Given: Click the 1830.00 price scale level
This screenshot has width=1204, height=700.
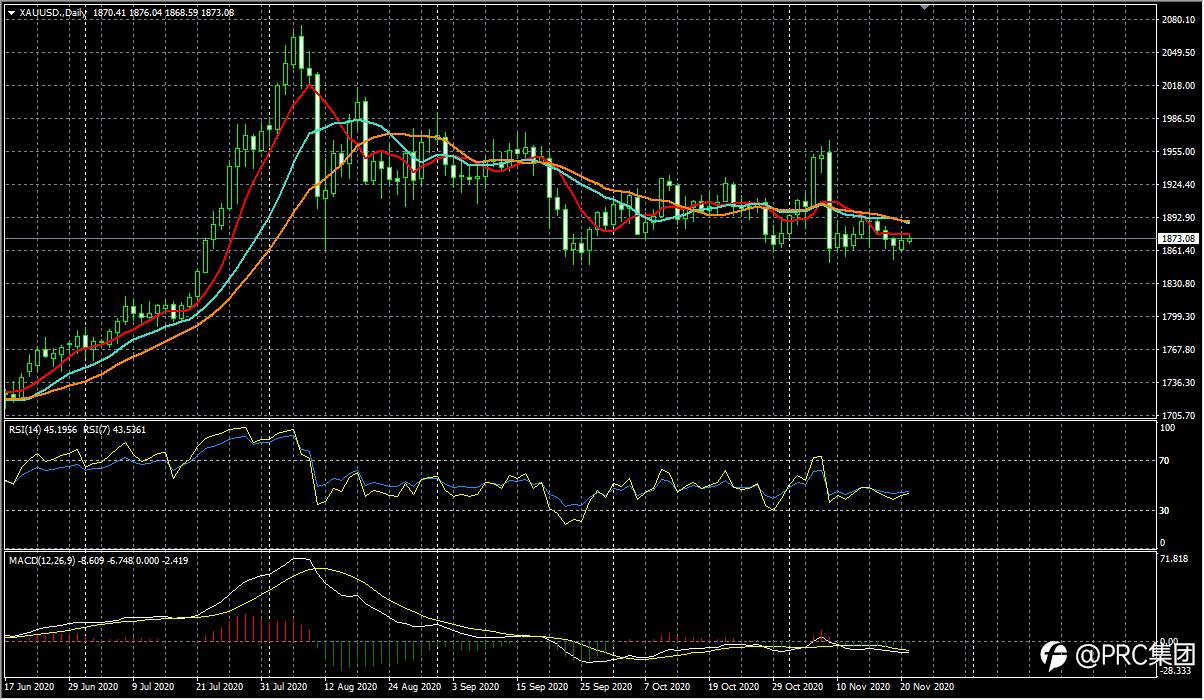Looking at the screenshot, I should coord(1177,284).
